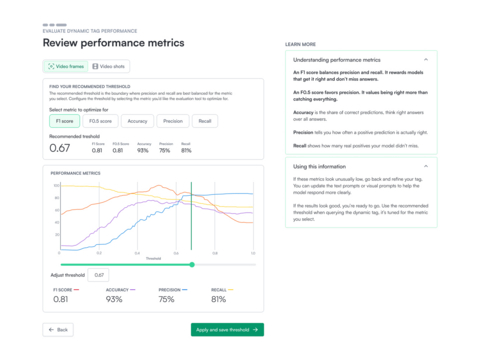Click the ACCURACY legend color mark
480x360 pixels.
pos(132,290)
